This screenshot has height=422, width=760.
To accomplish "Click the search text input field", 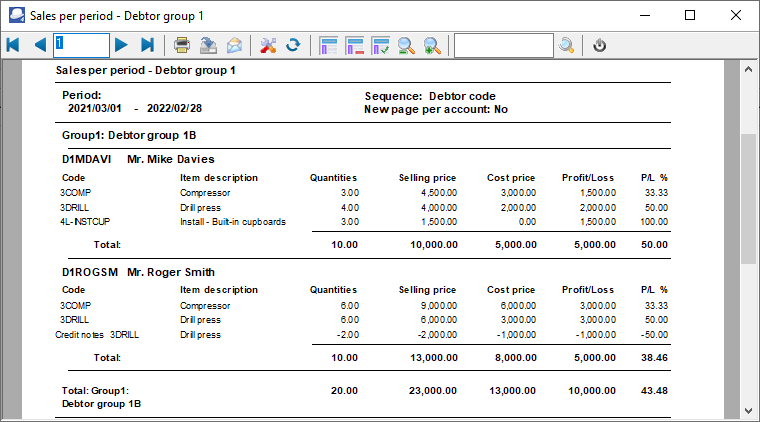I will tap(503, 45).
